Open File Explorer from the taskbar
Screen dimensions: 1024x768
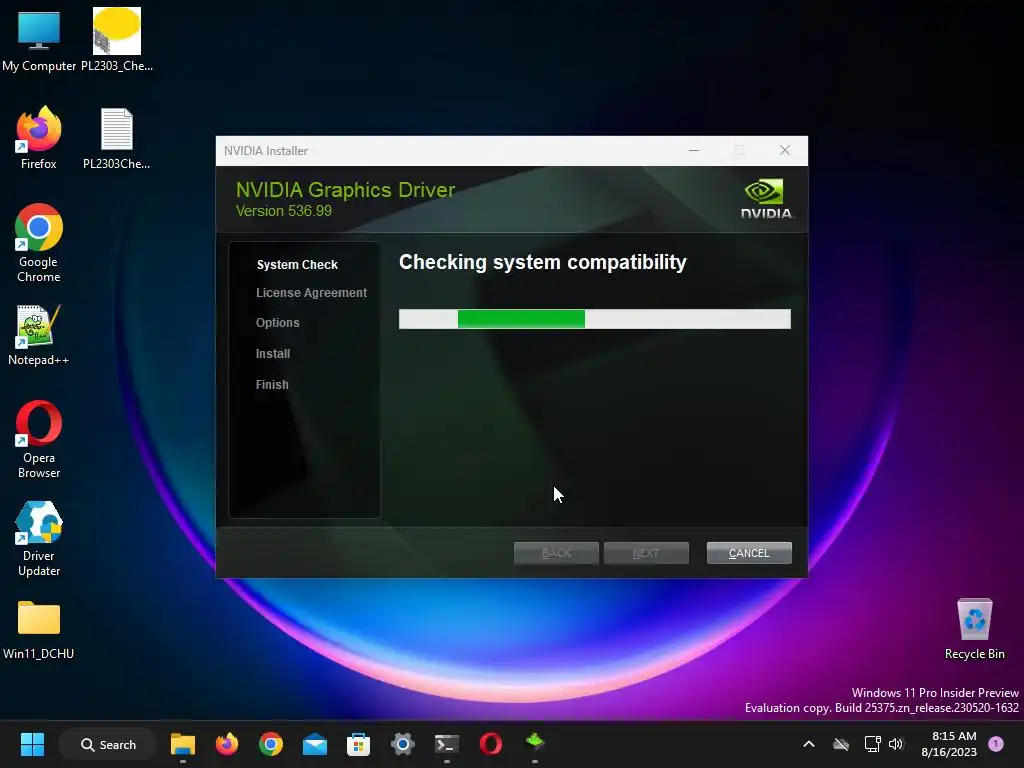[183, 744]
